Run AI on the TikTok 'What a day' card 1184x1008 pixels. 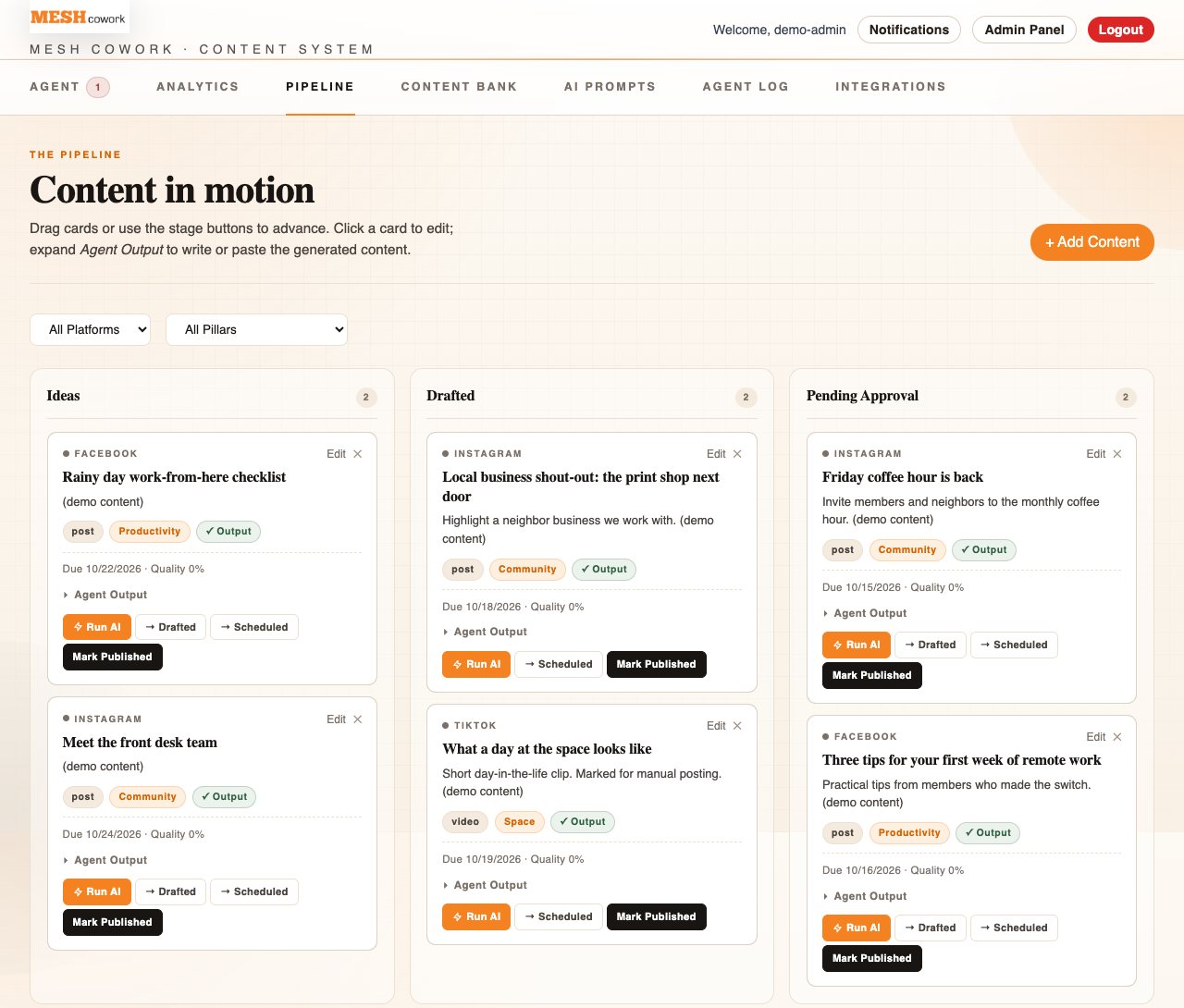pos(476,916)
